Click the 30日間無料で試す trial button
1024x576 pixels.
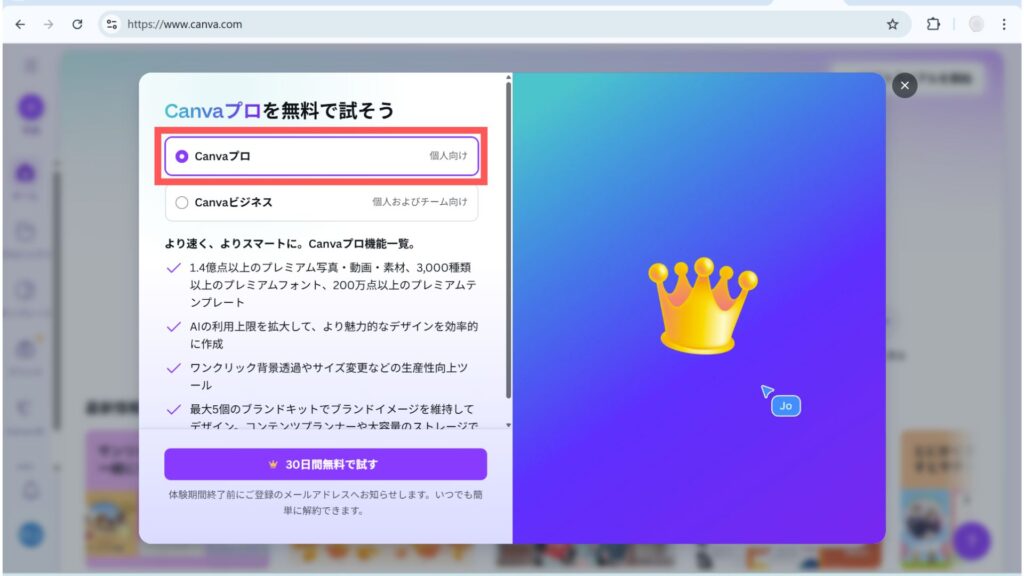325,464
